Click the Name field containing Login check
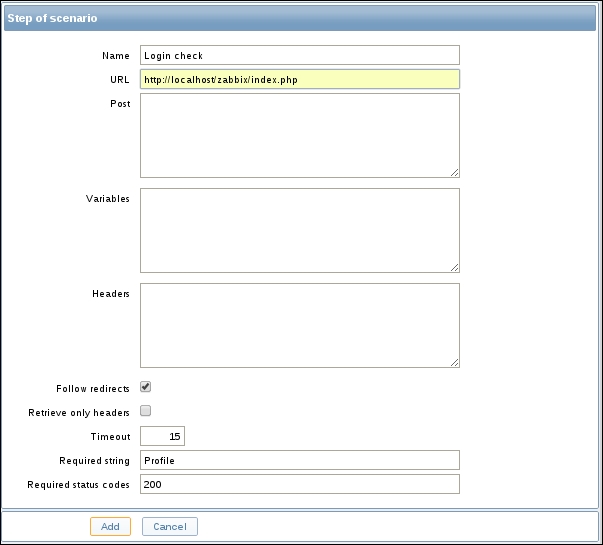 click(x=299, y=56)
